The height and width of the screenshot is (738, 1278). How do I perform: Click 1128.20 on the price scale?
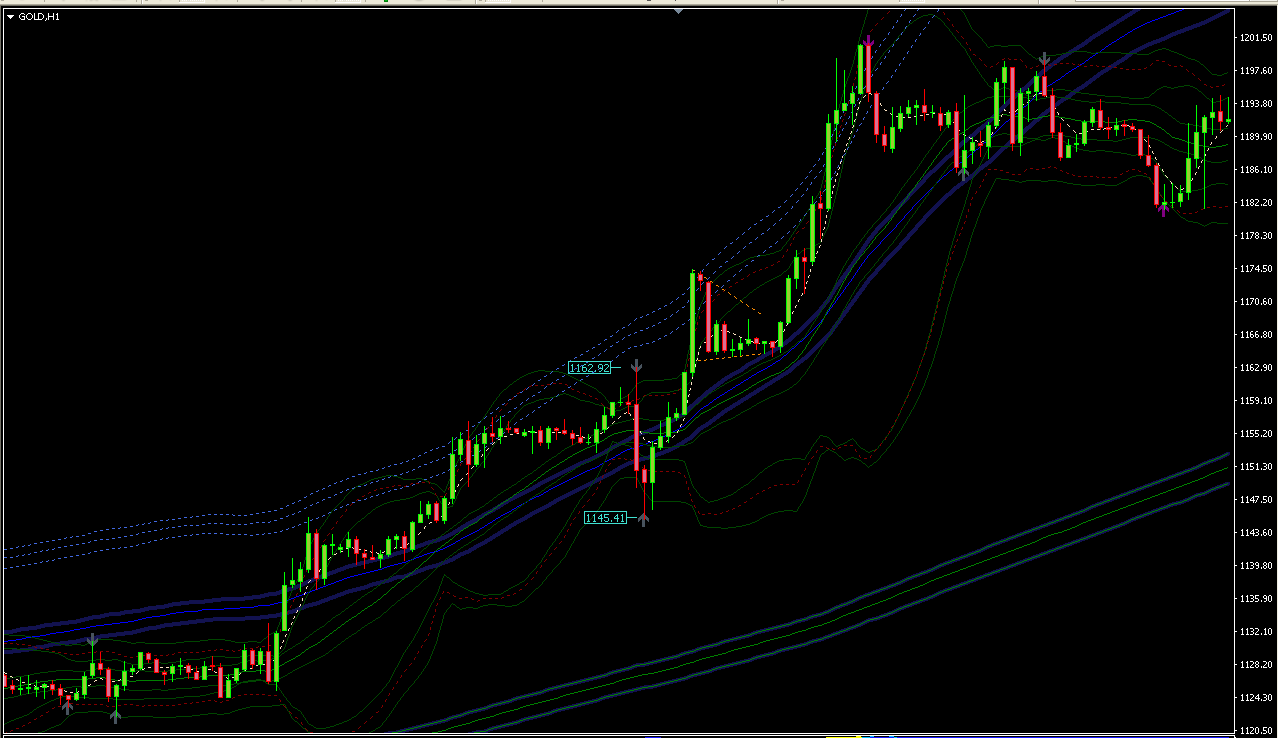pos(1255,665)
